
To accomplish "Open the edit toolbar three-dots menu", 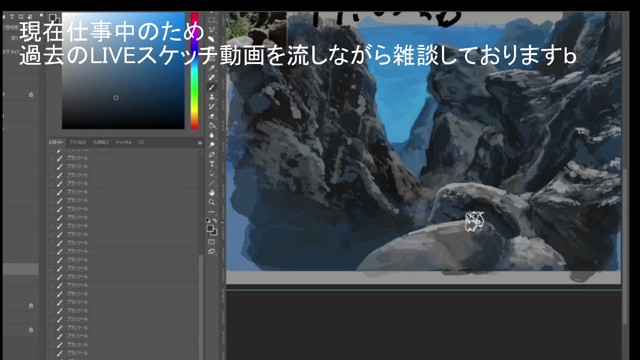I will click(x=212, y=212).
